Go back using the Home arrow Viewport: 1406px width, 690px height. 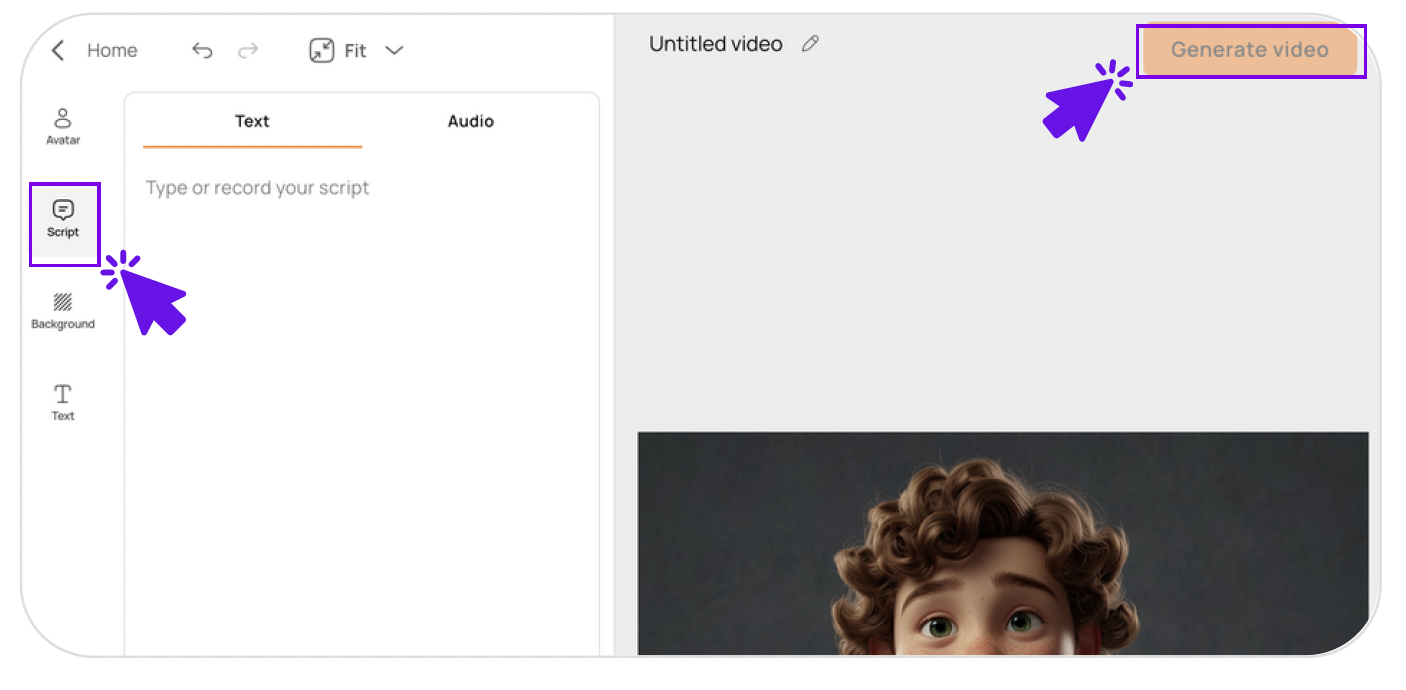pyautogui.click(x=58, y=50)
